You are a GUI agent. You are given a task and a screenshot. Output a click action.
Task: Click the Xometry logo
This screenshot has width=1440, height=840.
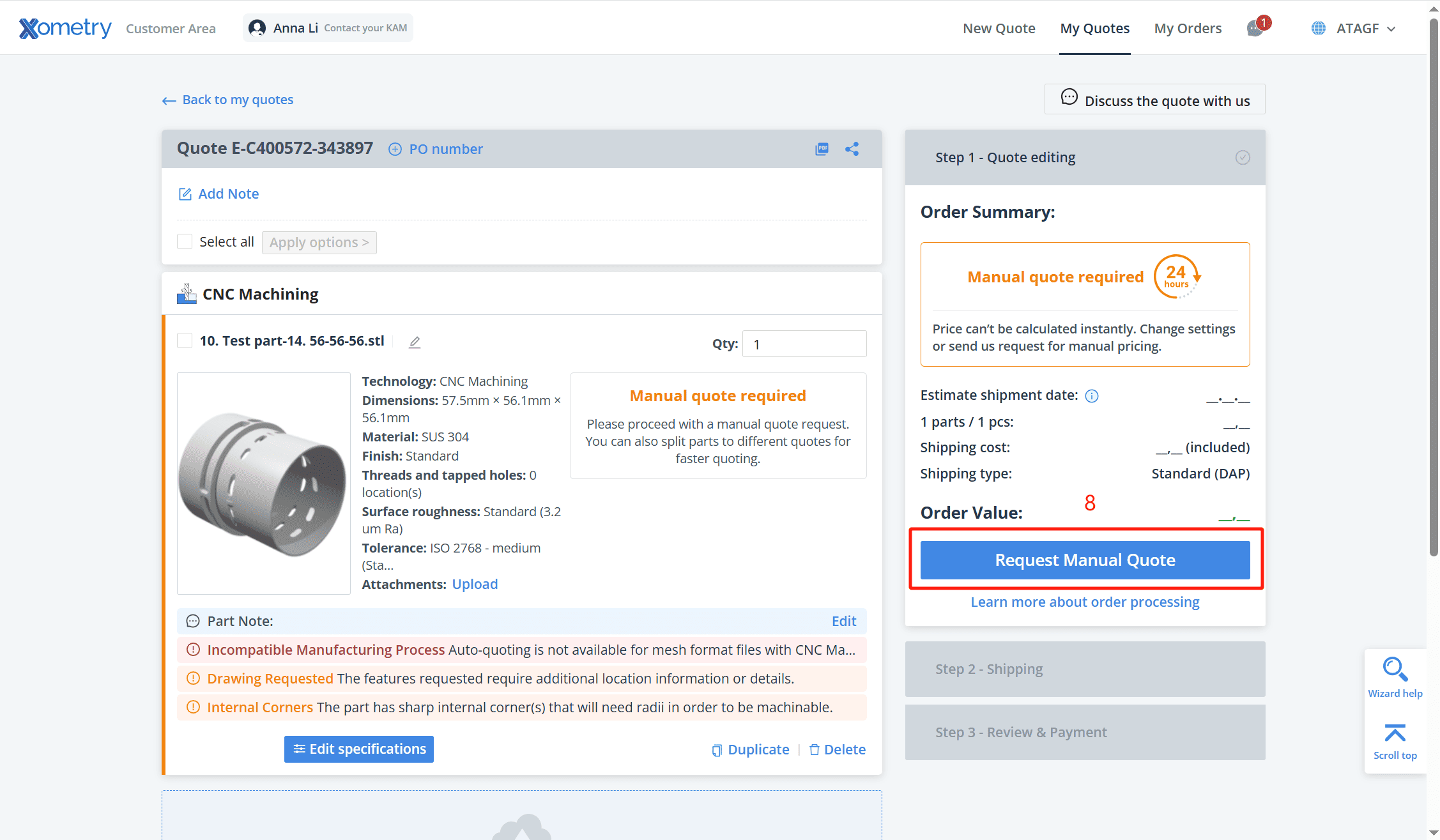(65, 28)
